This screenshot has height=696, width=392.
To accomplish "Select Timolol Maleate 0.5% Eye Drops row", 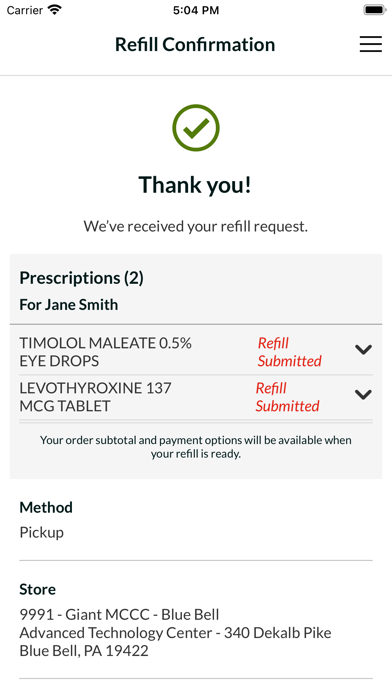I will (196, 352).
